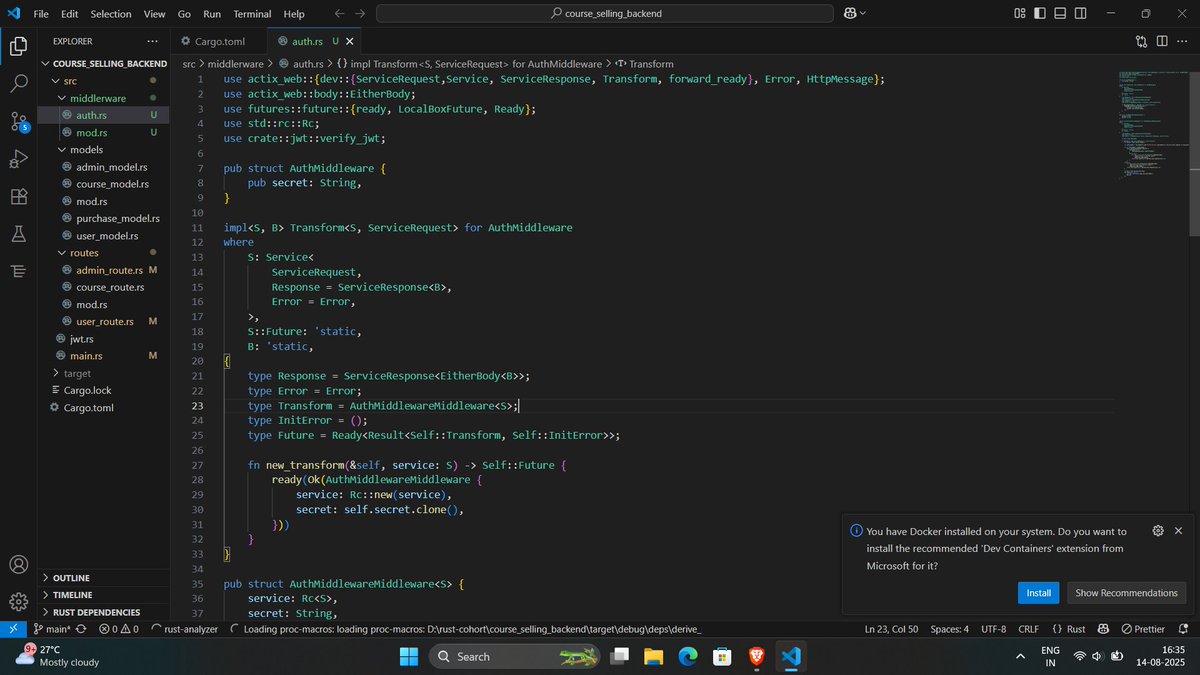The image size is (1200, 675).
Task: Click Customize Layout icon in title bar
Action: (1020, 14)
